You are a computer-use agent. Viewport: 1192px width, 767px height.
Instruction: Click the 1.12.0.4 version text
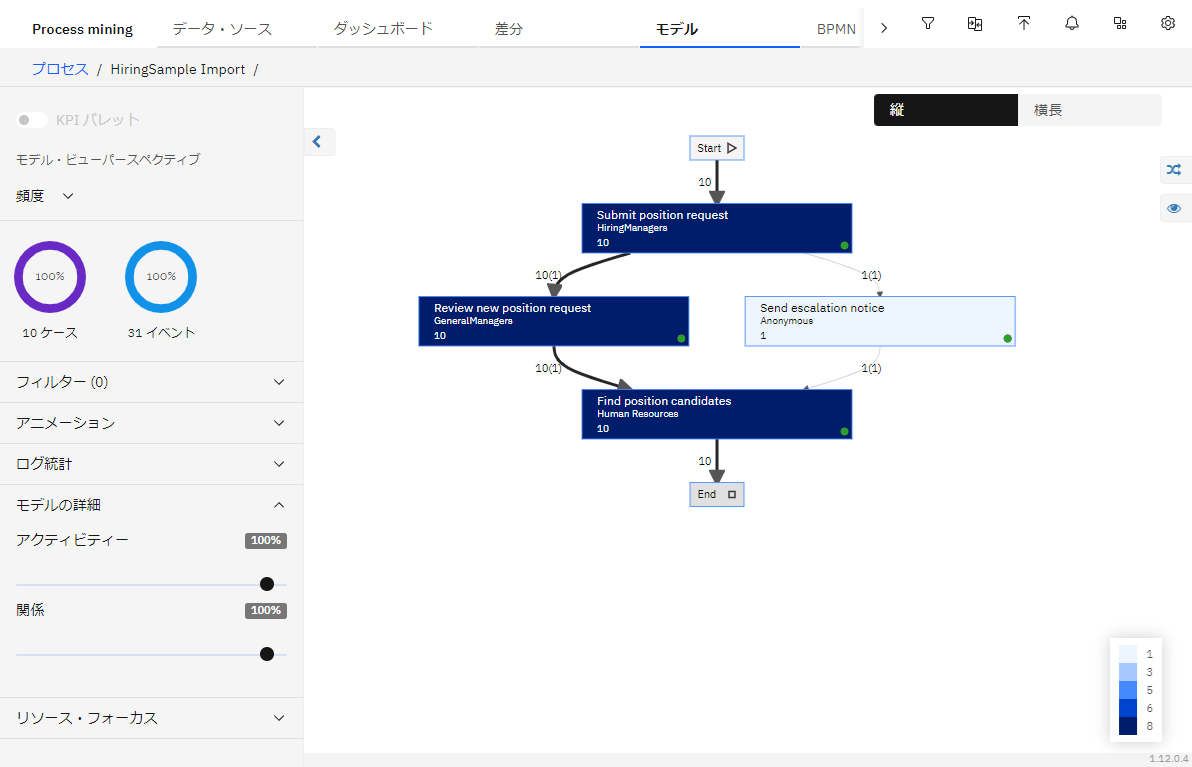(x=1168, y=759)
